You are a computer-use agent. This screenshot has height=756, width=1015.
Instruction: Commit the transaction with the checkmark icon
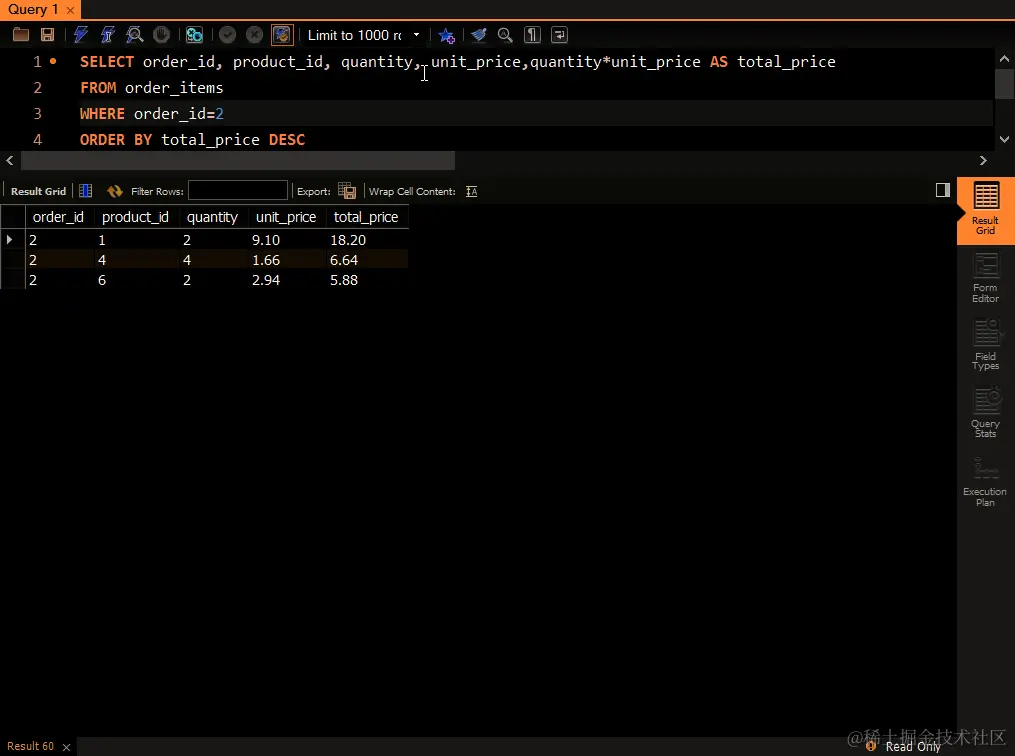(227, 35)
